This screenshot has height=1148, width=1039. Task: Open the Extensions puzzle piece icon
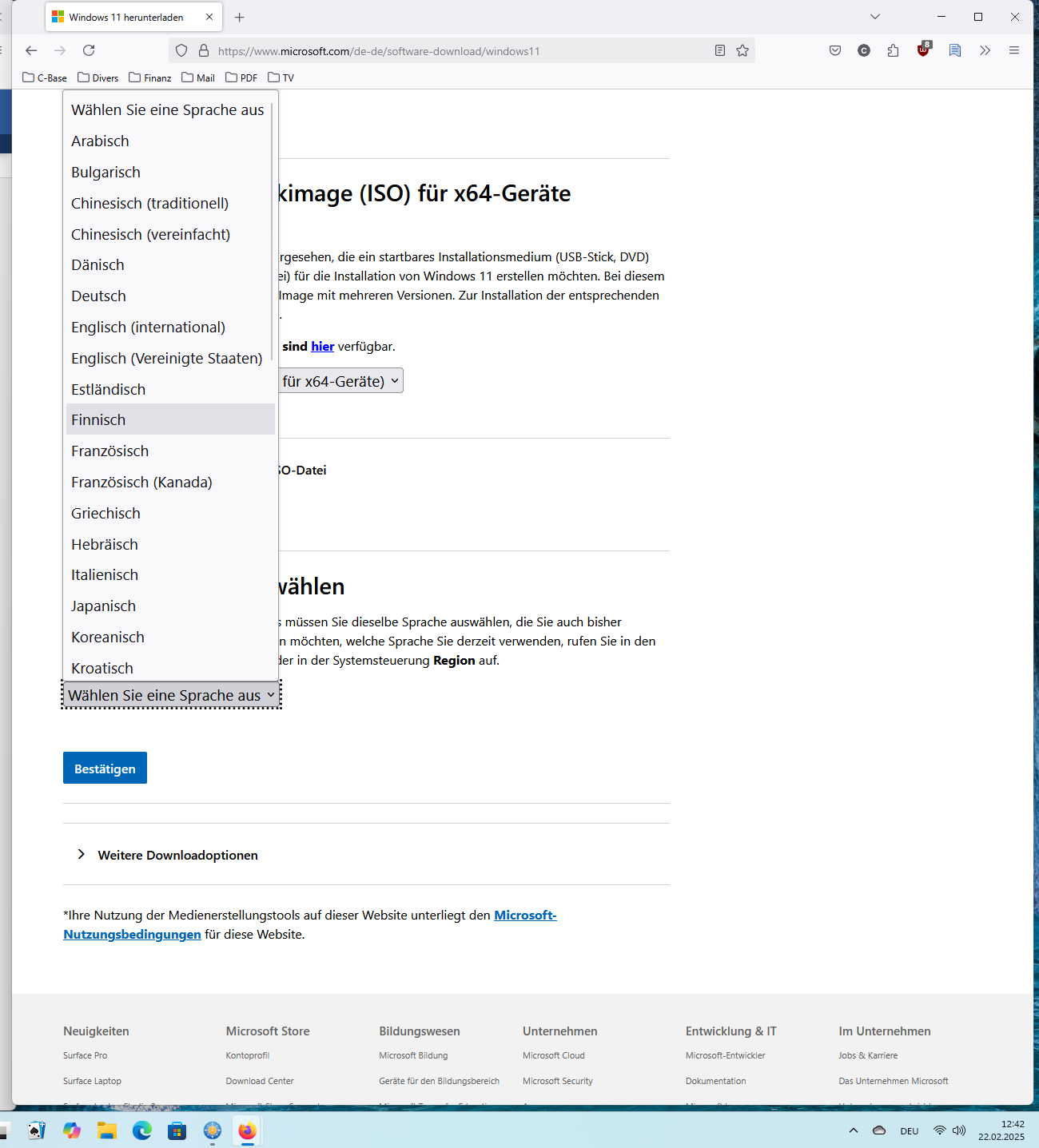[x=893, y=50]
